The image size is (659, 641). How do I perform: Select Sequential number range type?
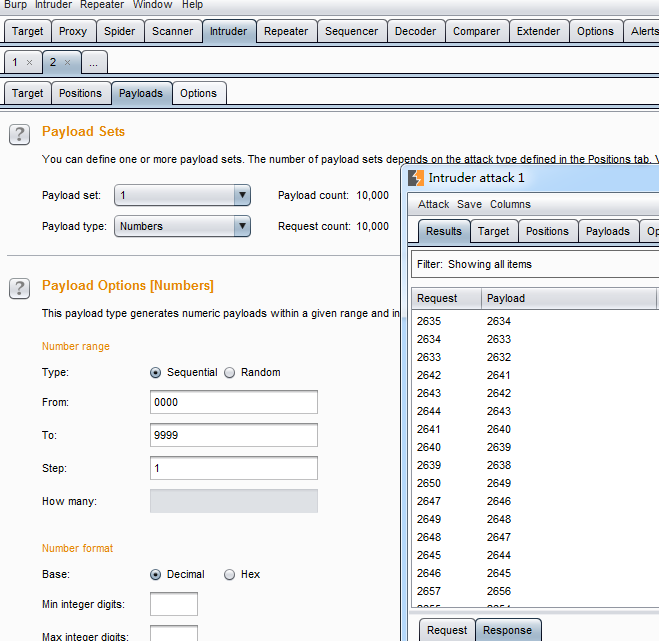pos(156,372)
